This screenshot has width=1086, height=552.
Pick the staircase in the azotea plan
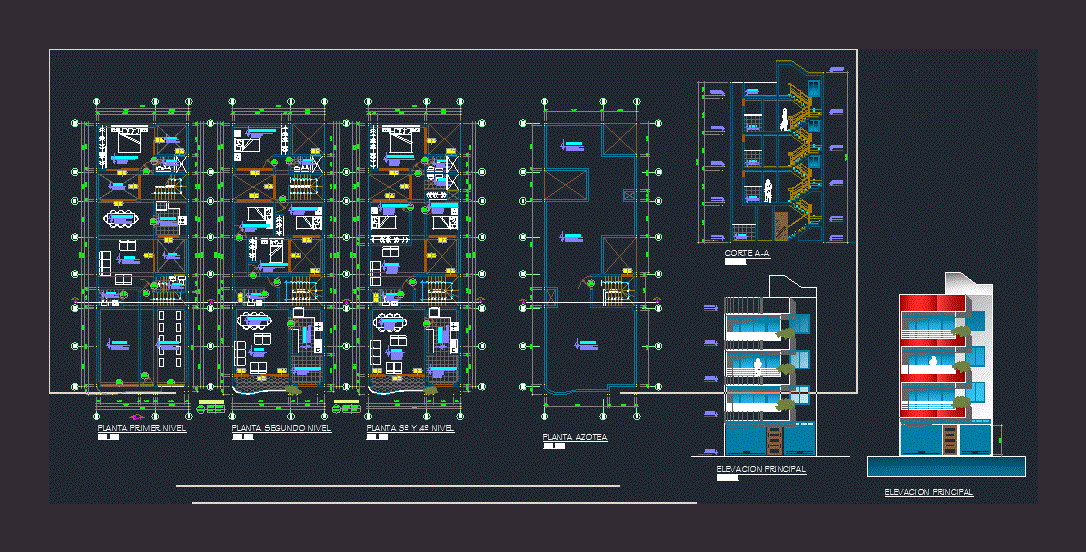[x=614, y=290]
